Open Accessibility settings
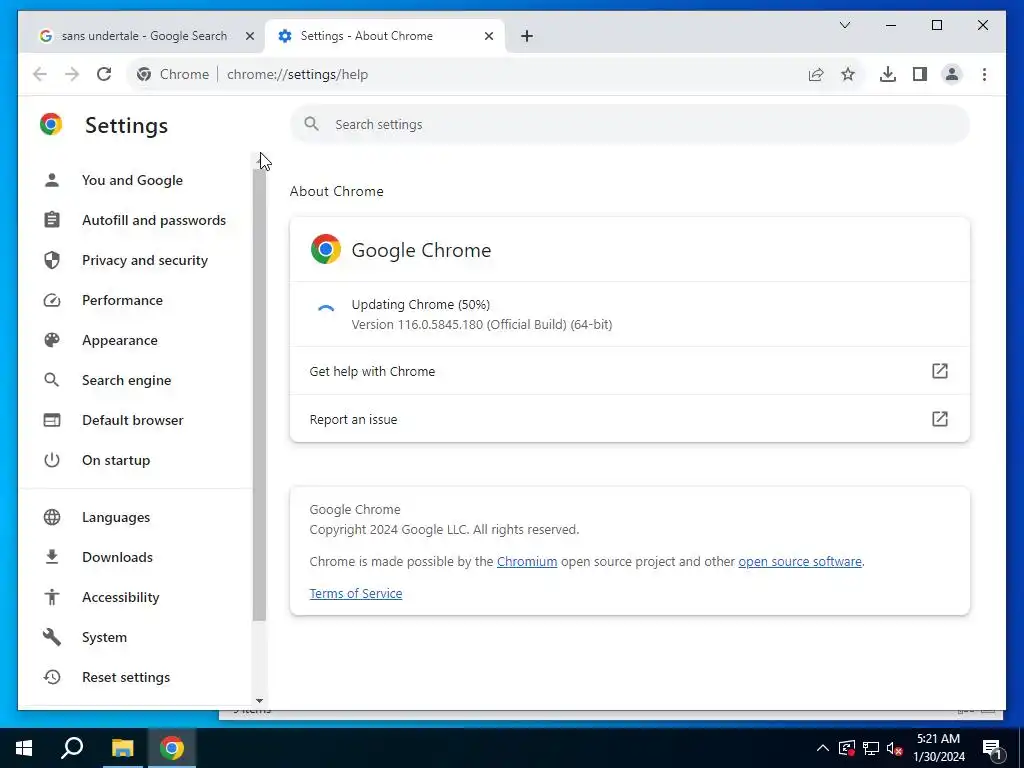Image resolution: width=1024 pixels, height=768 pixels. point(120,597)
